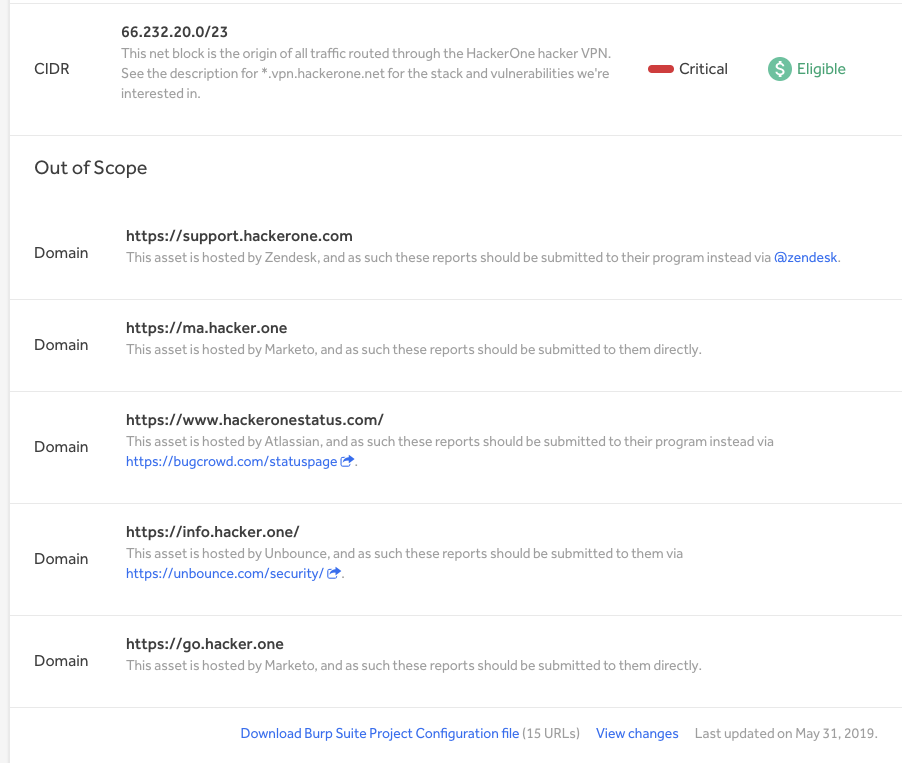The image size is (902, 763).
Task: Click Last updated on May 31, 2019 text
Action: [786, 734]
